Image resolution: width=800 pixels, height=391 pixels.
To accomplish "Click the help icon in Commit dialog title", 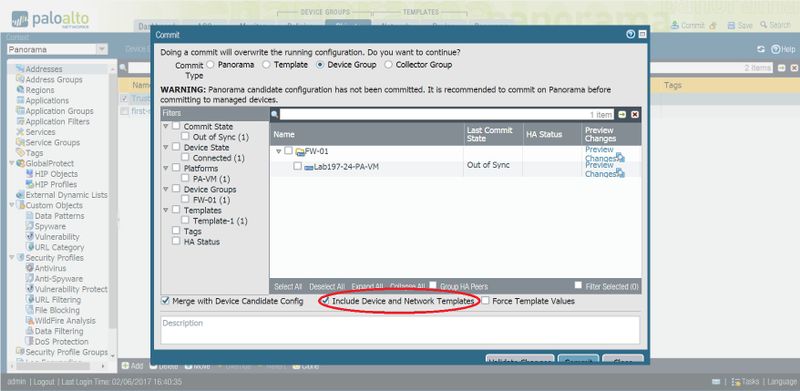I will [631, 35].
